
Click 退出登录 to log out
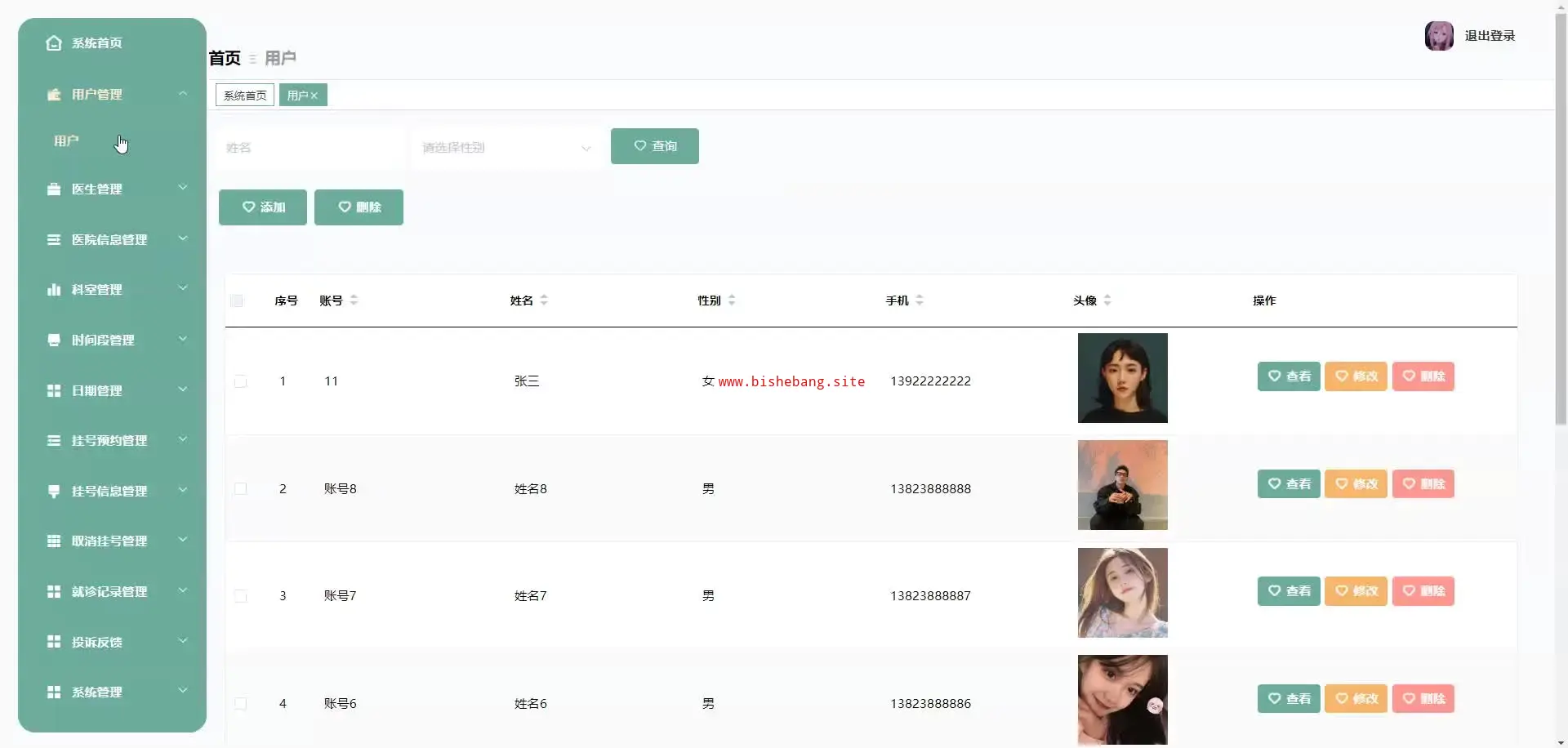pos(1490,36)
